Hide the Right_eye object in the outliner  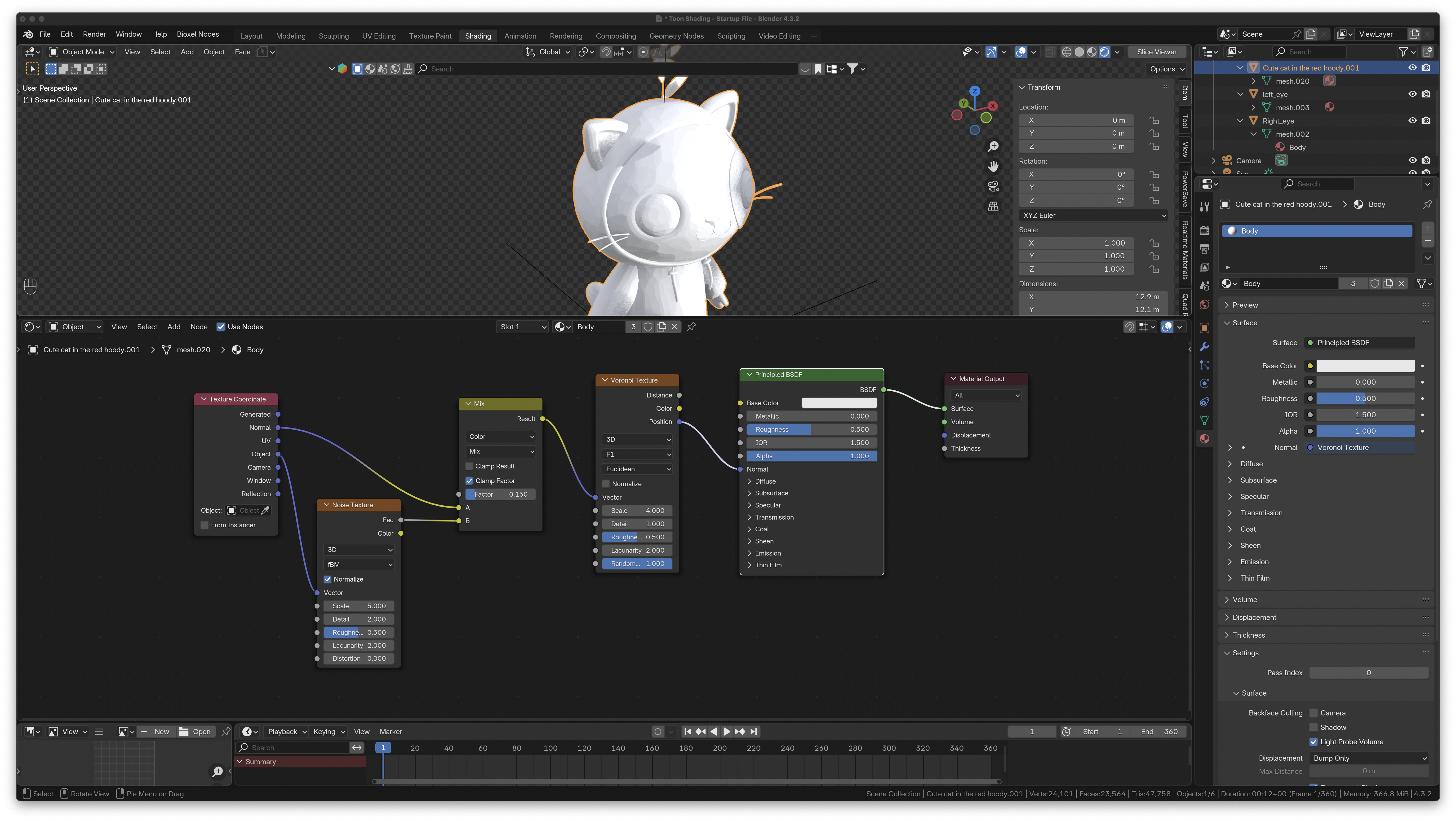[1412, 121]
